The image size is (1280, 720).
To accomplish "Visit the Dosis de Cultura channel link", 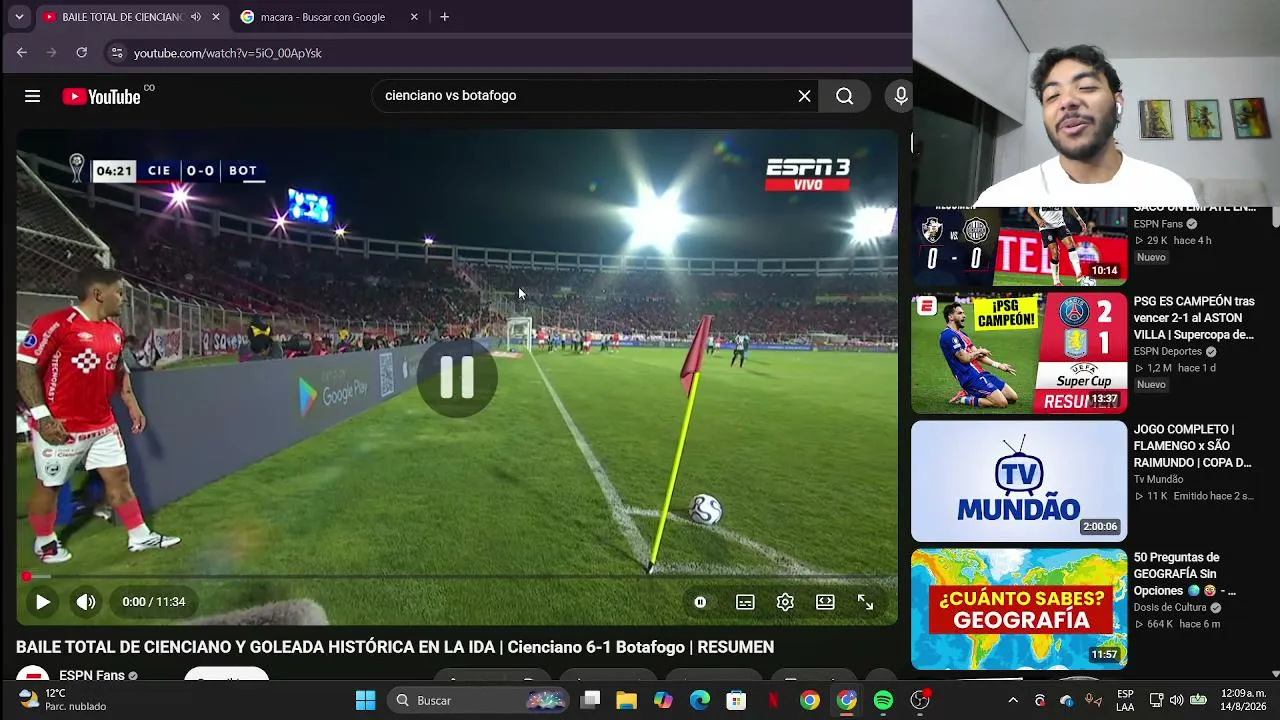I will point(1170,608).
